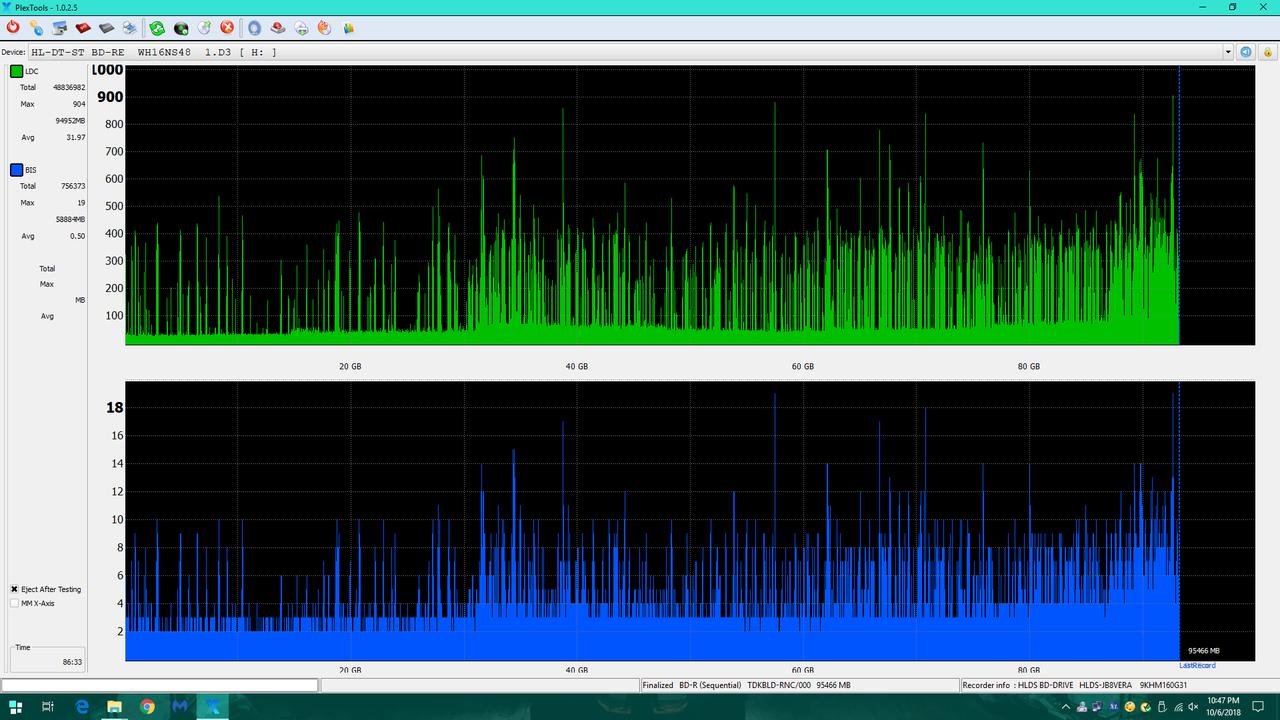This screenshot has height=720, width=1280.
Task: Click the green LDC color swatch
Action: (x=16, y=71)
